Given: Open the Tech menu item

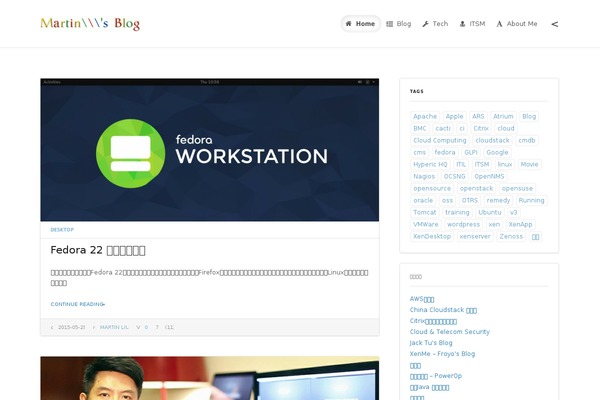Looking at the screenshot, I should coord(435,24).
